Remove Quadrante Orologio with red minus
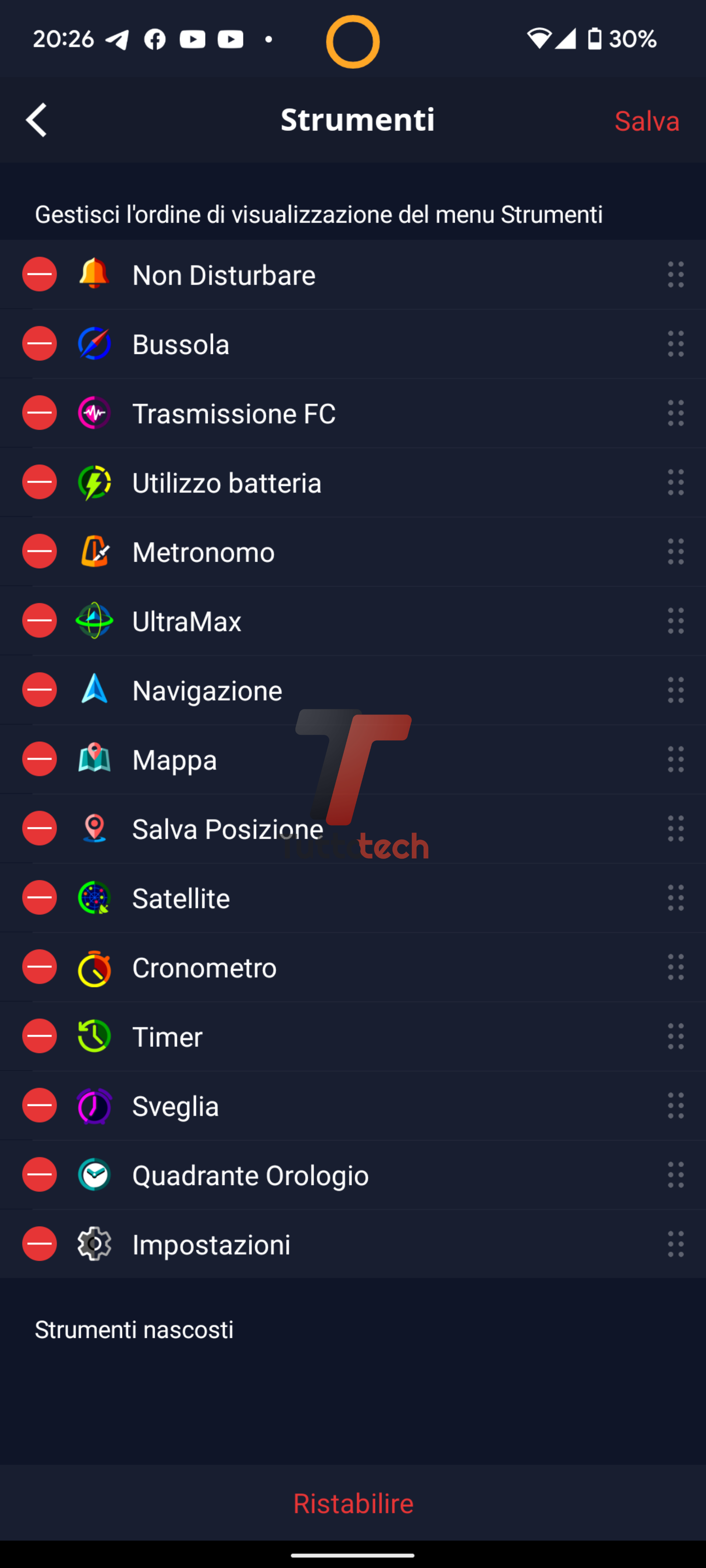 click(x=40, y=1175)
